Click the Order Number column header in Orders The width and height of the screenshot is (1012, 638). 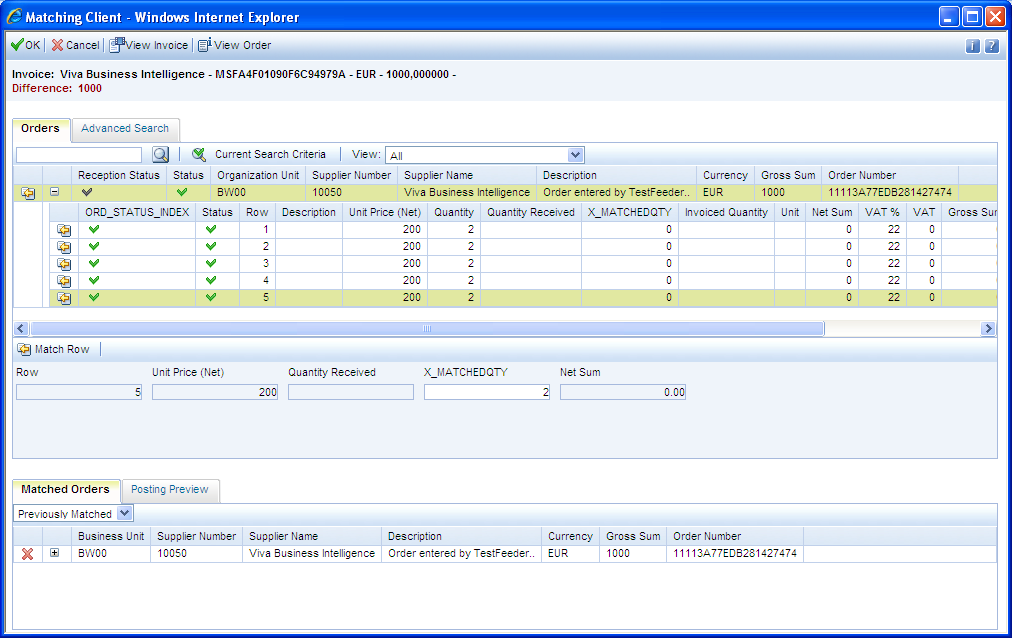click(x=890, y=175)
